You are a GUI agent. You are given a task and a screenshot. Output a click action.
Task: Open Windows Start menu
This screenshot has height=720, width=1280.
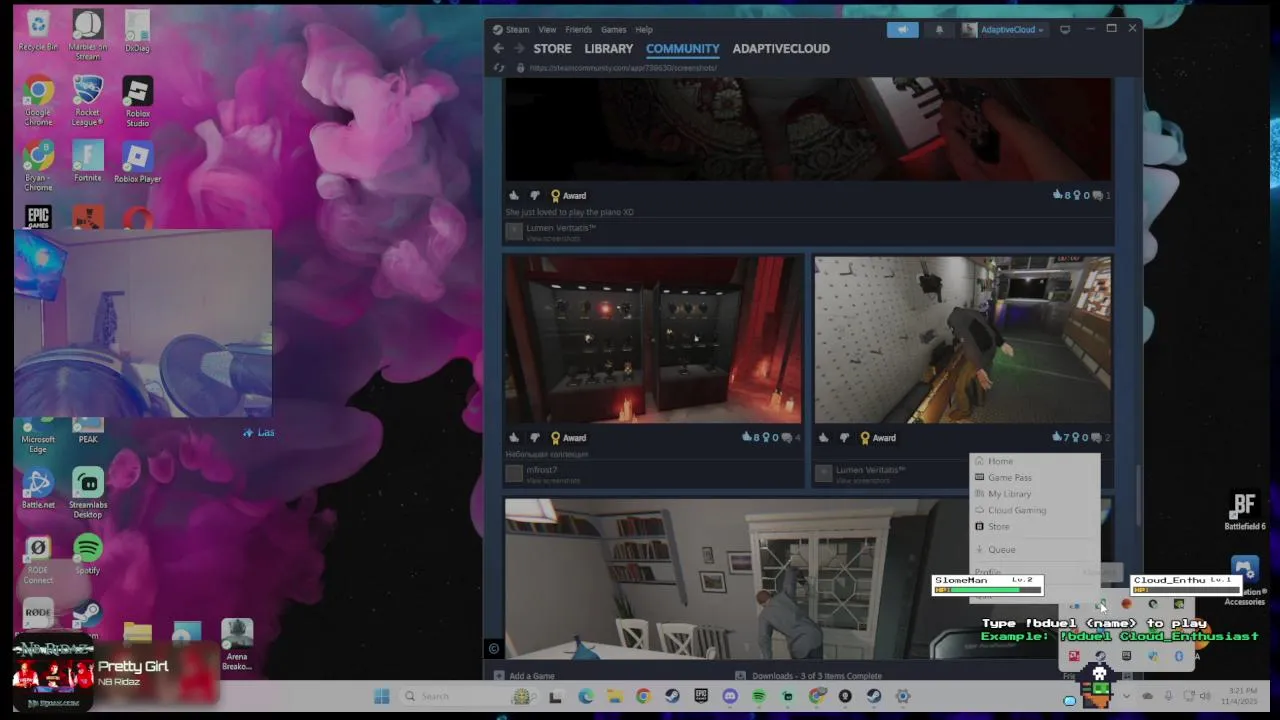point(382,696)
